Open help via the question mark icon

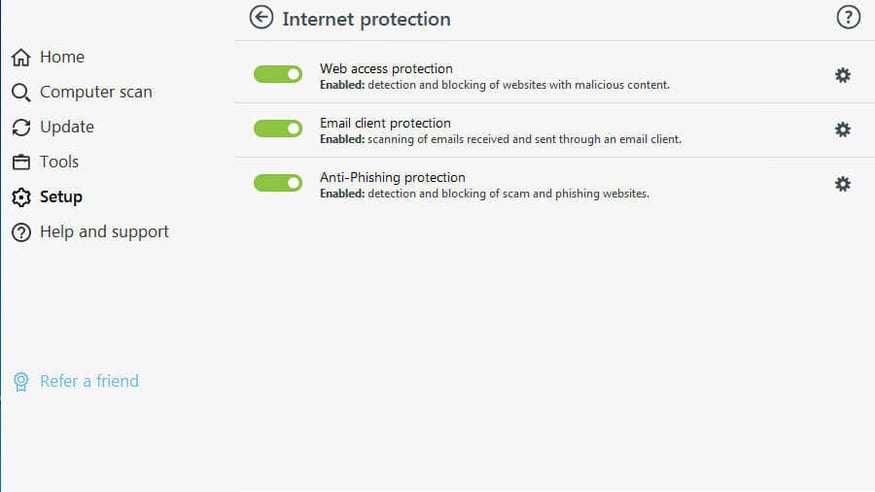[848, 17]
